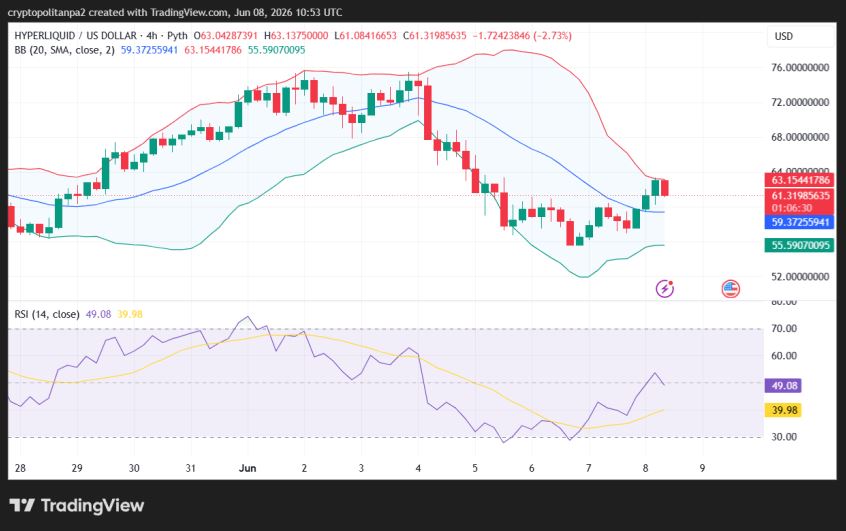Click the 4 date label on time axis
This screenshot has height=531, width=846.
[418, 468]
